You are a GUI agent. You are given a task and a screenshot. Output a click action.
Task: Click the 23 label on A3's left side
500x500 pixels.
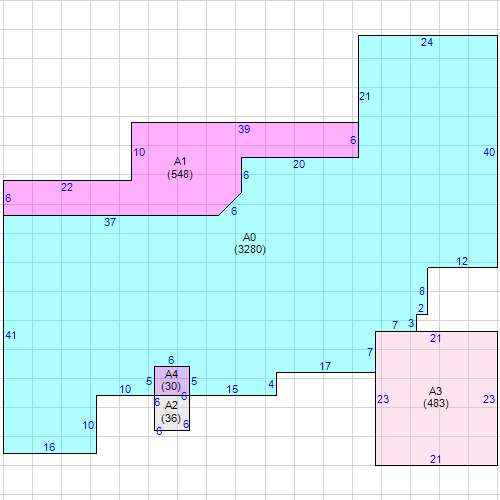(383, 399)
